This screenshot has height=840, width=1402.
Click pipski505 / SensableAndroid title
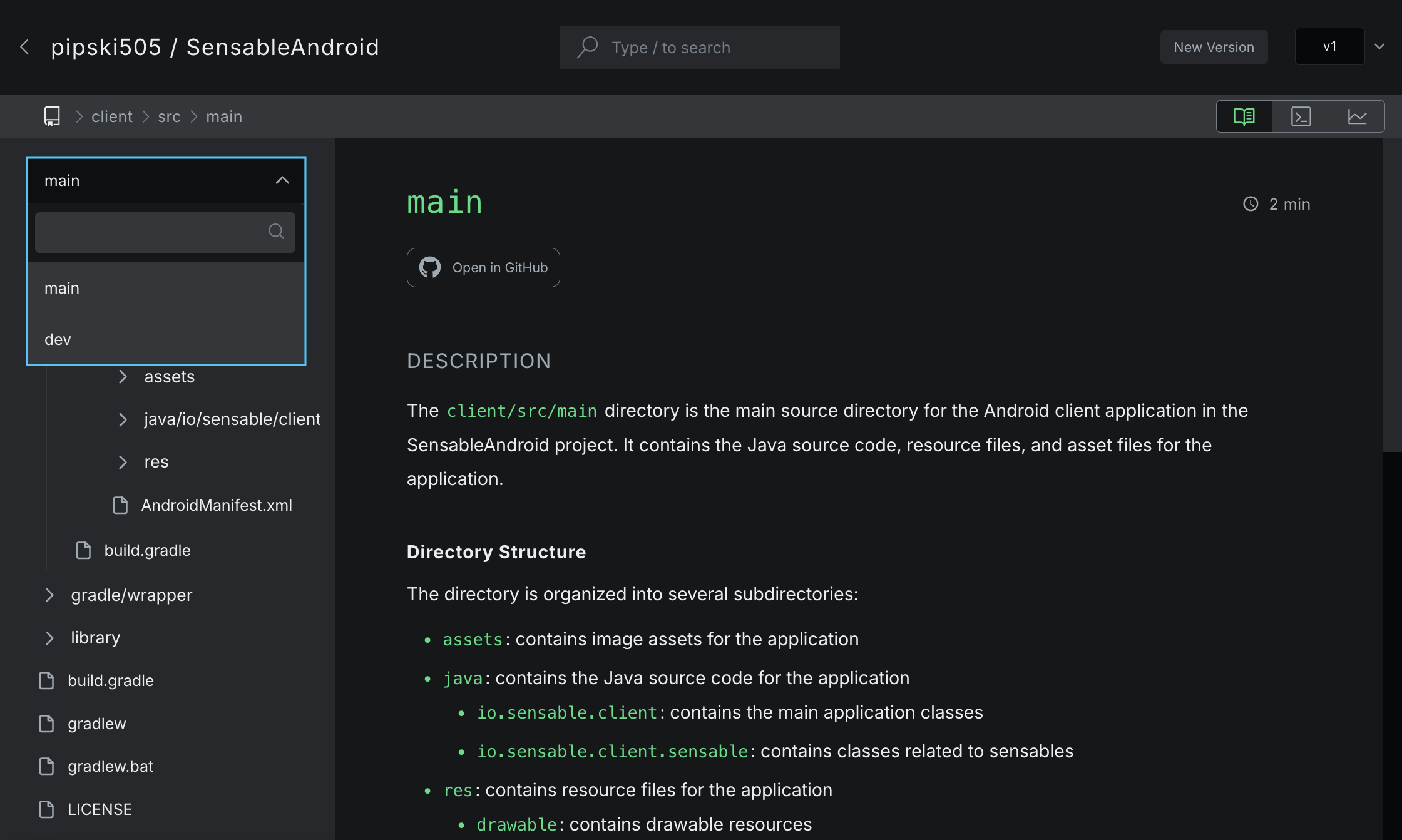pos(215,47)
